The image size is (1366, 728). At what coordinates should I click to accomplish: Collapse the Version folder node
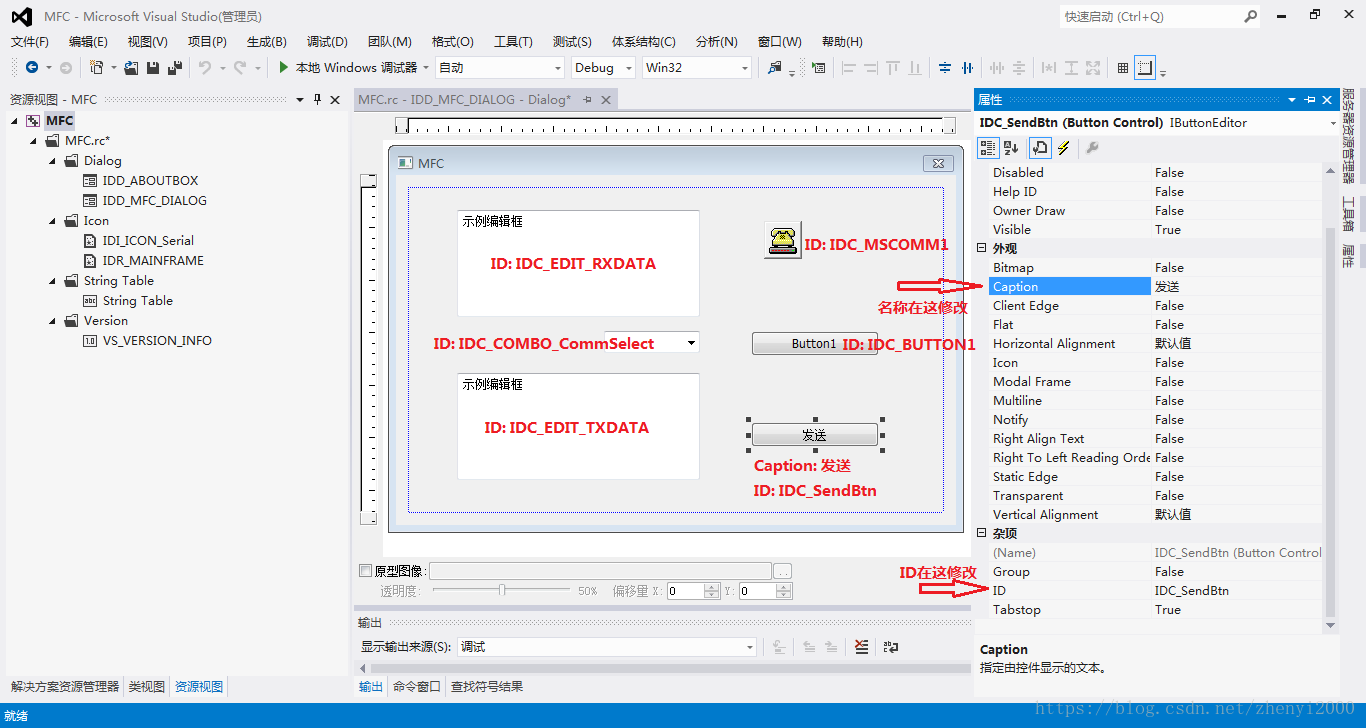click(53, 321)
